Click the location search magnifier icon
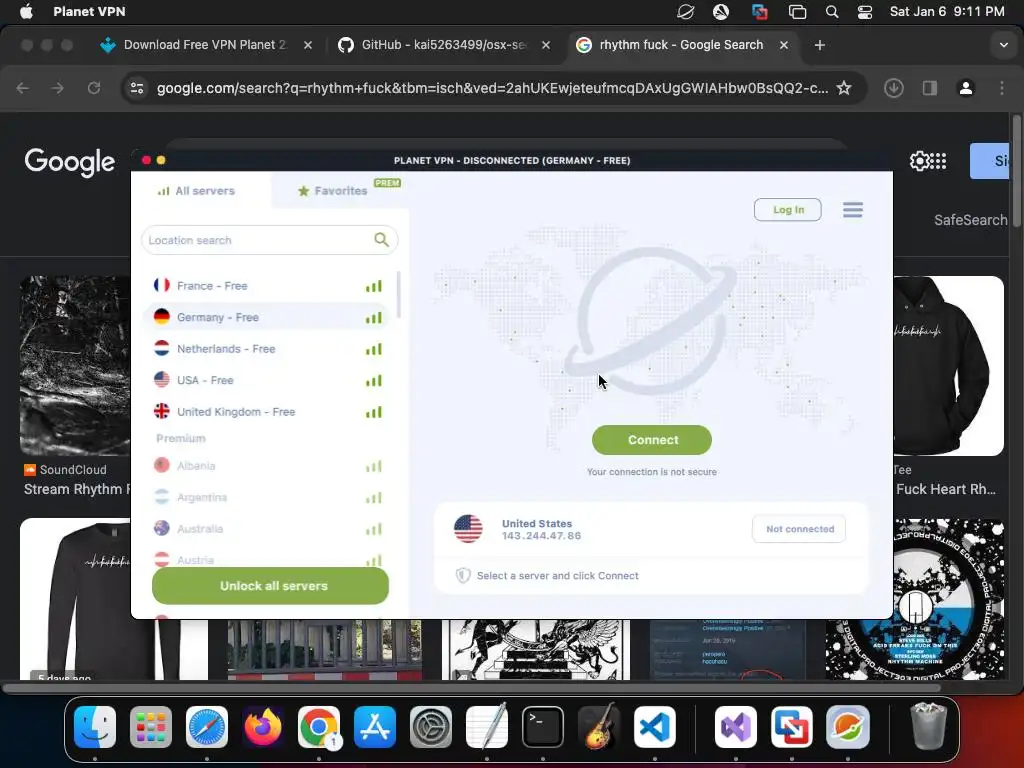1024x768 pixels. (381, 240)
